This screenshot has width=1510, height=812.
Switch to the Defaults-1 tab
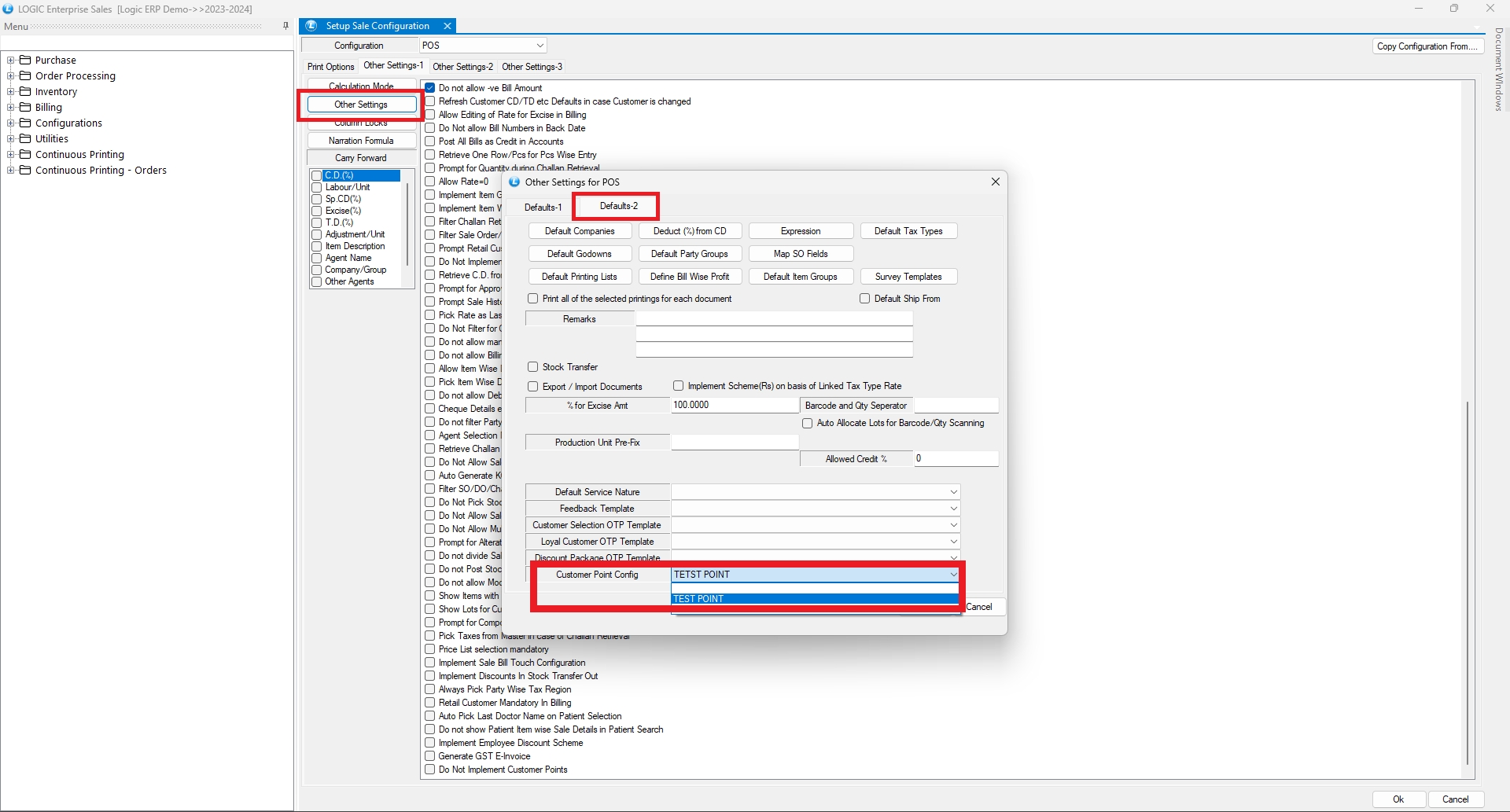click(x=543, y=208)
